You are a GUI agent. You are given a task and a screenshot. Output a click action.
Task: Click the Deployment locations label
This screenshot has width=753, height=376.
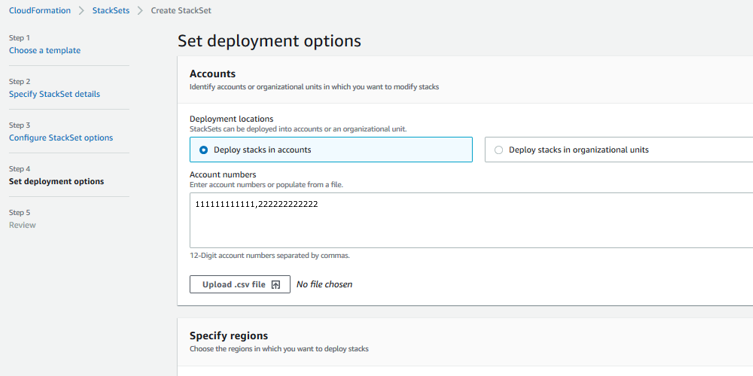pyautogui.click(x=231, y=119)
